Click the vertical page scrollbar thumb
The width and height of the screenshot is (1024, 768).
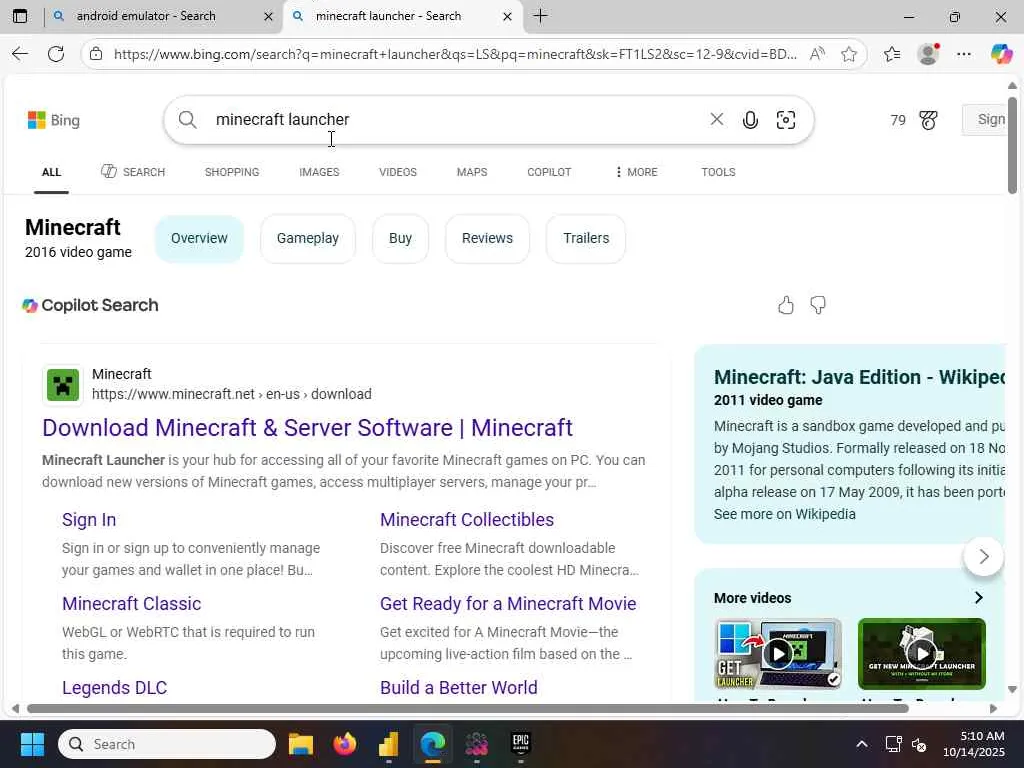pos(1012,145)
